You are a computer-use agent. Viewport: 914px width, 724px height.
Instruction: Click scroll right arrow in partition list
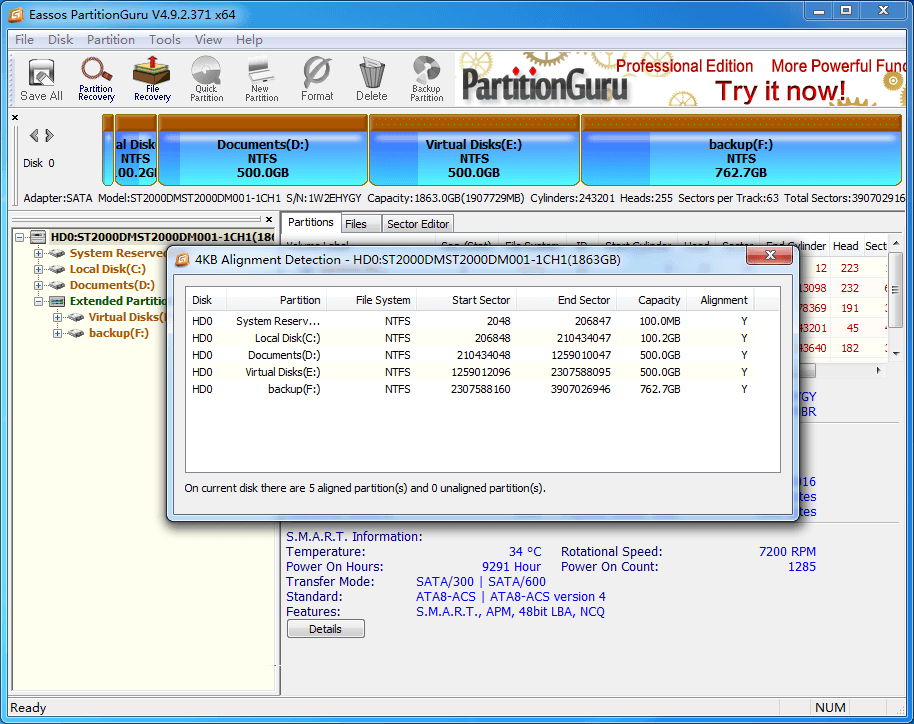pyautogui.click(x=878, y=370)
